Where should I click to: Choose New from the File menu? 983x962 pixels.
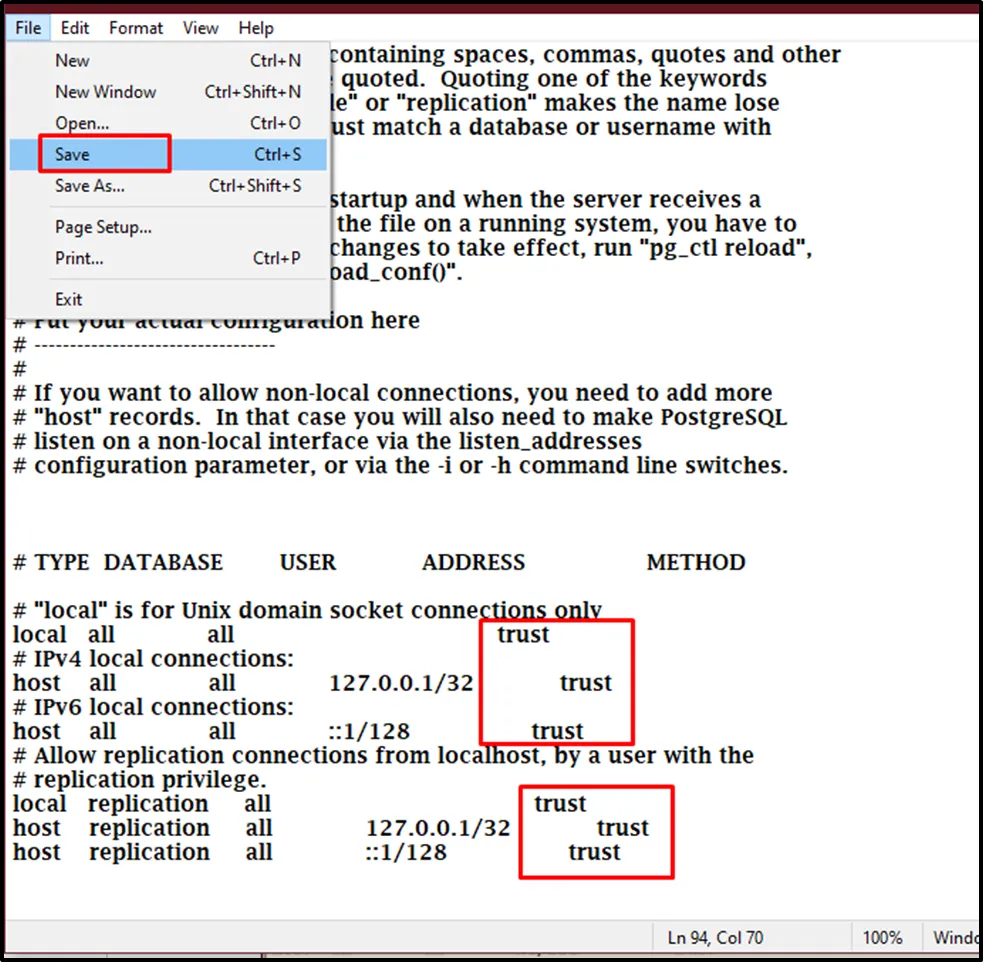click(72, 60)
